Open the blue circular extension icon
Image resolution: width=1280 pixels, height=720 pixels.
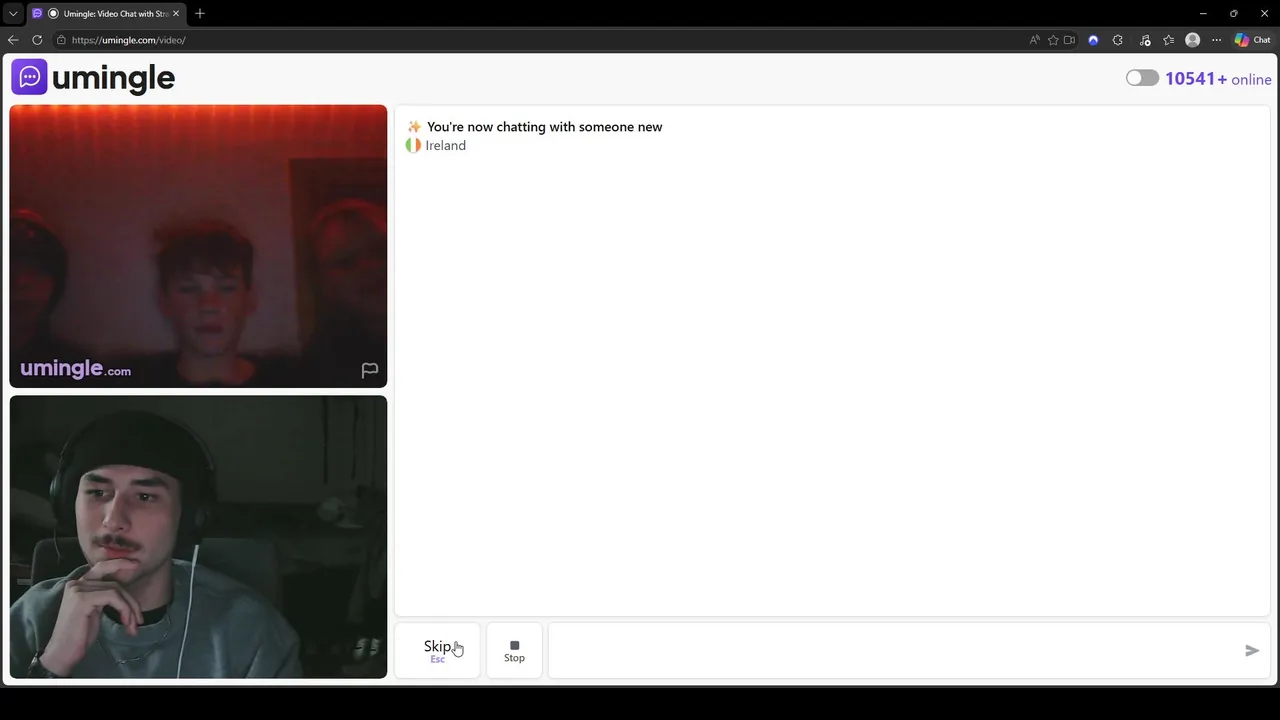[1093, 40]
